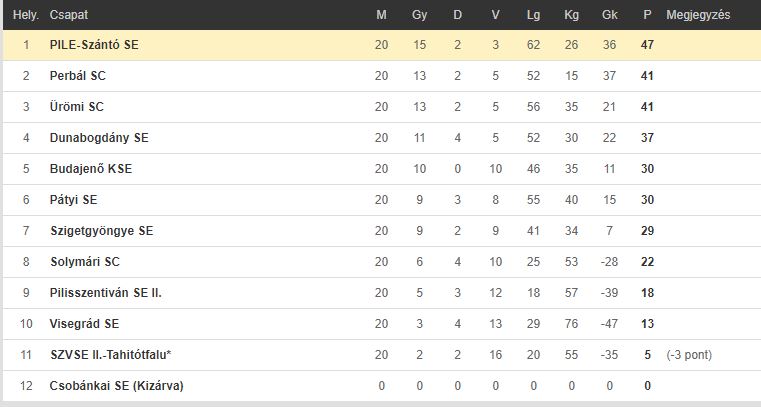
Task: Select the Gy wins column header
Action: pyautogui.click(x=419, y=15)
